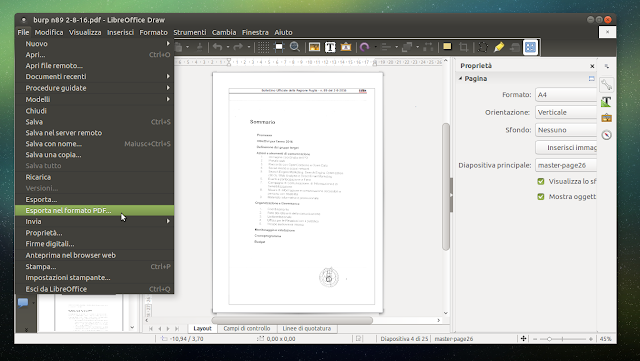The image size is (640, 361).
Task: Toggle the Visualizza lo sfondo checkbox
Action: [x=541, y=181]
